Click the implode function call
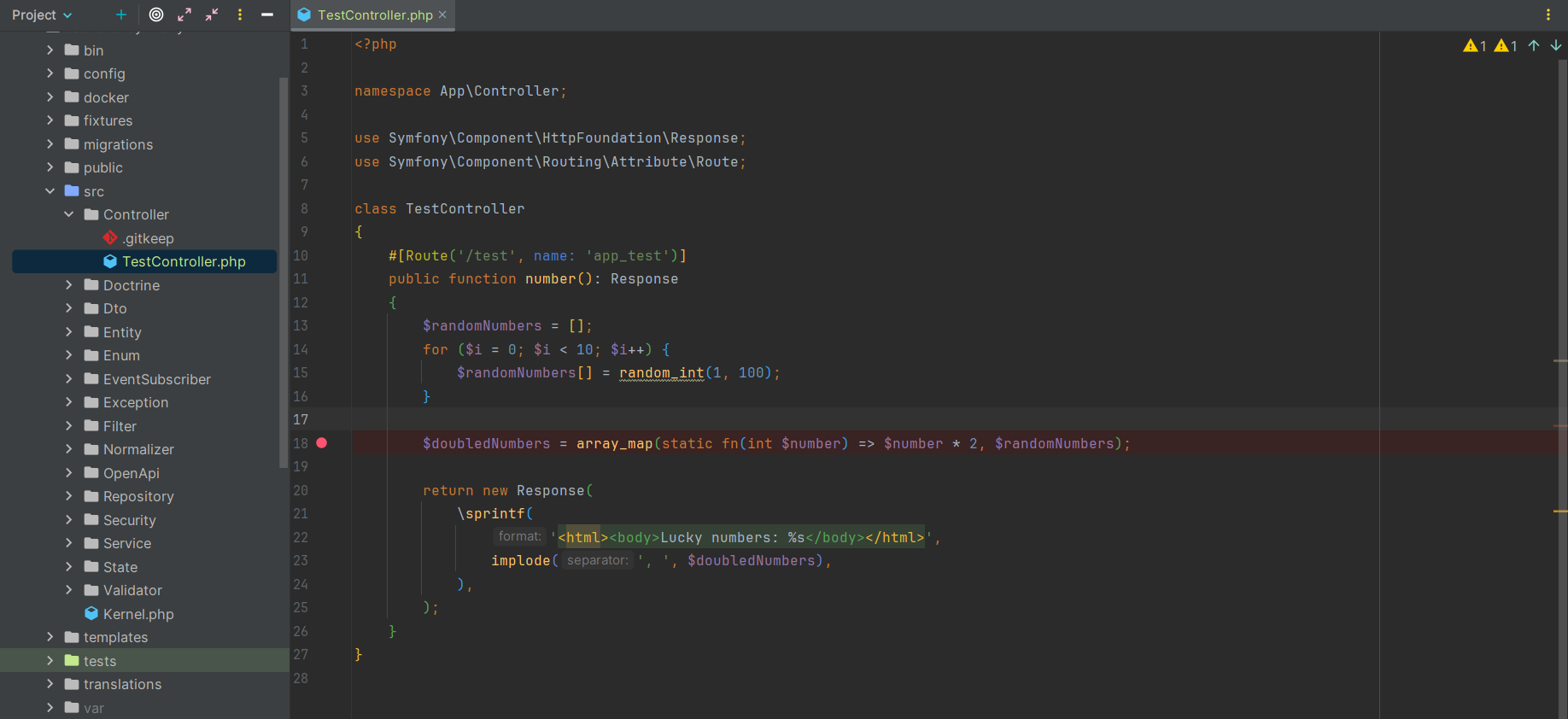The image size is (1568, 719). point(521,561)
